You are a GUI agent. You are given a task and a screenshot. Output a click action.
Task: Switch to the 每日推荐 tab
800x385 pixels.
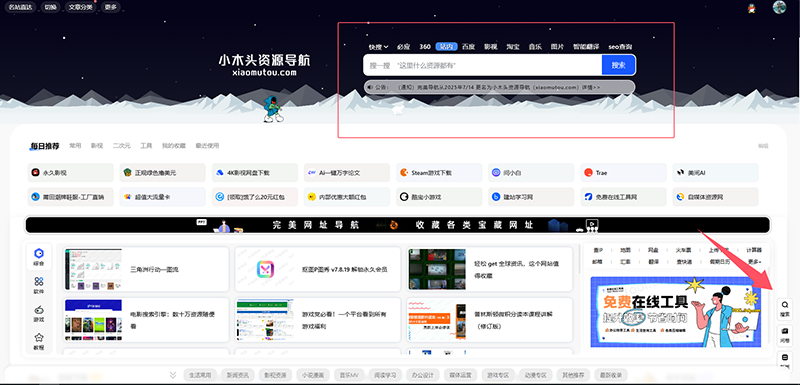coord(44,146)
